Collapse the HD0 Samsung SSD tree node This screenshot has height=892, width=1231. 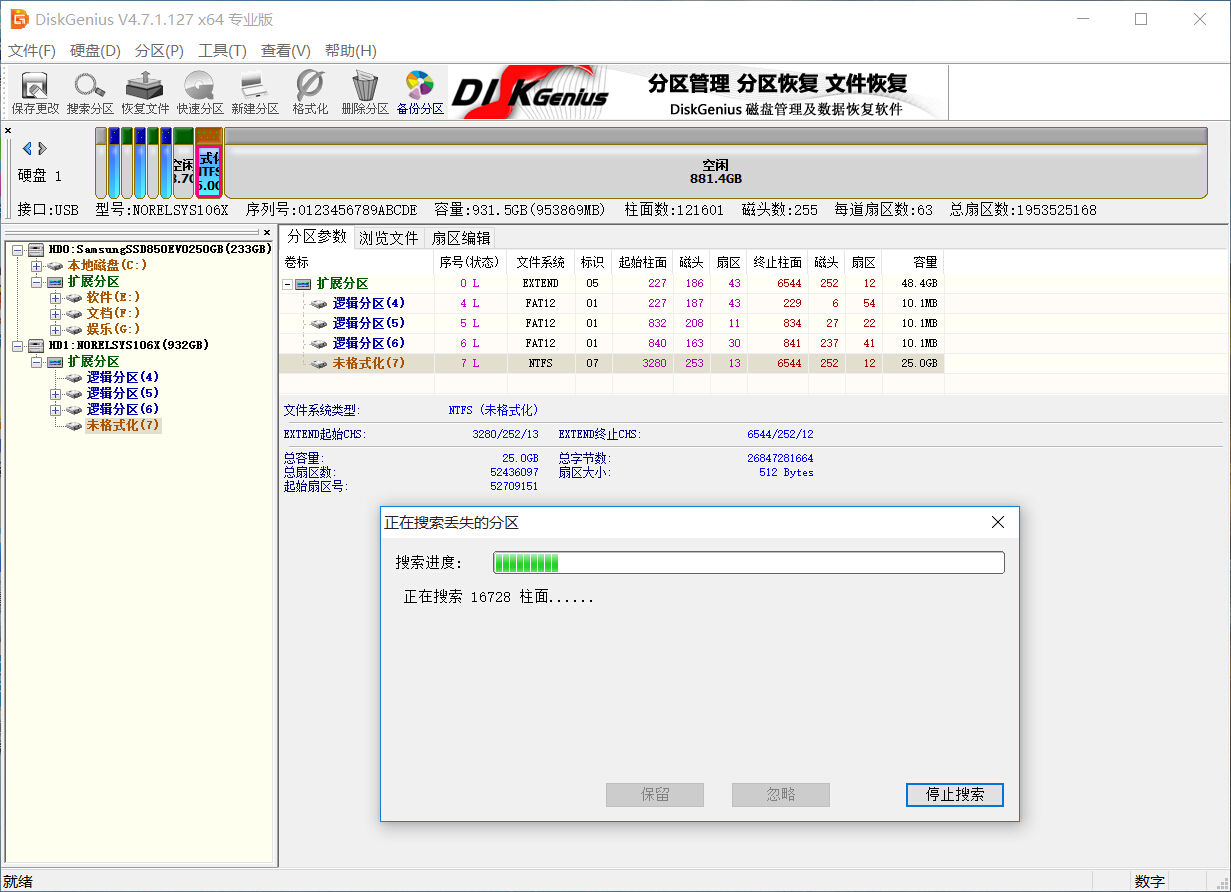click(19, 250)
